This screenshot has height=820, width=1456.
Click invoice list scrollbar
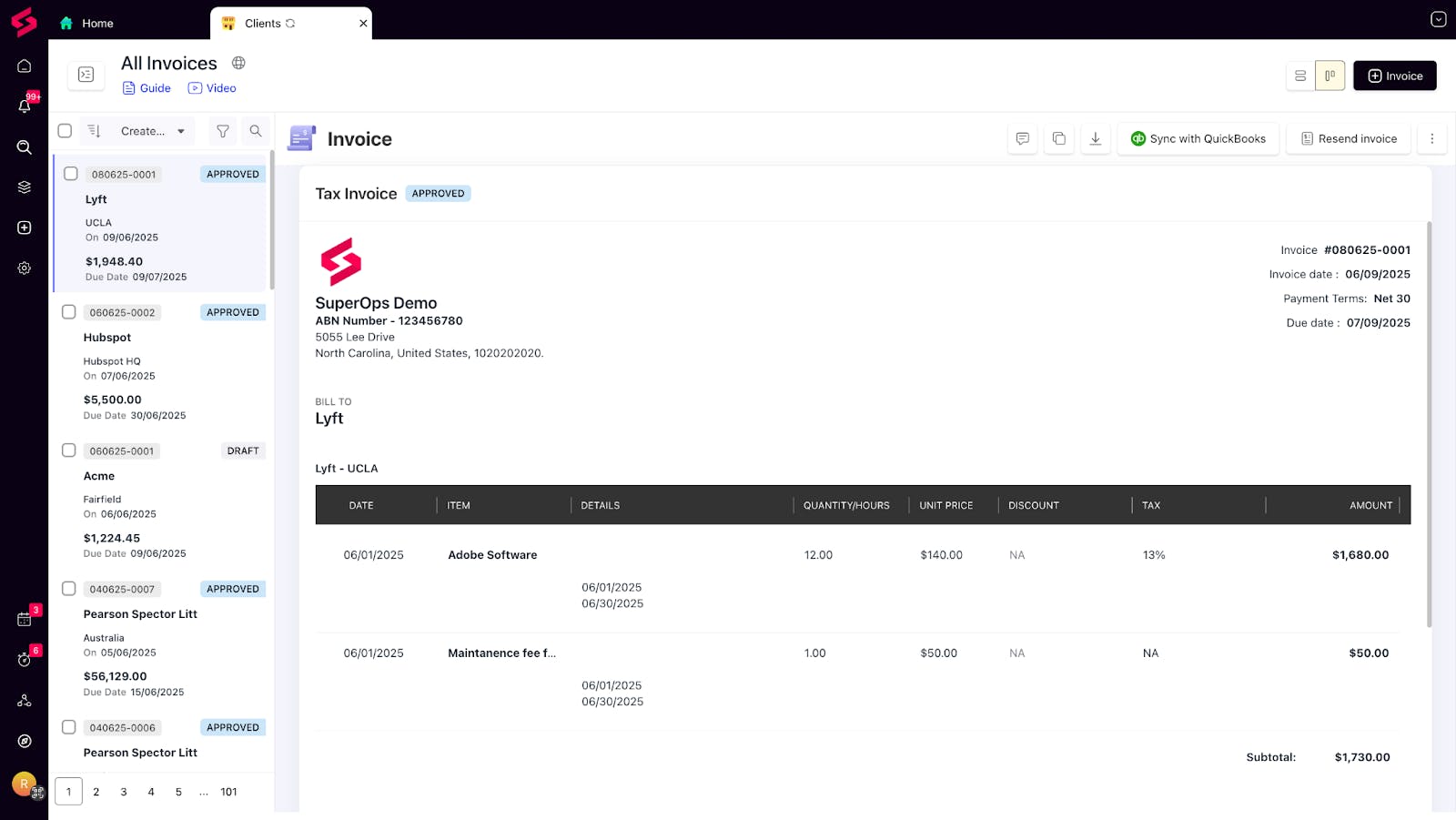click(x=272, y=220)
